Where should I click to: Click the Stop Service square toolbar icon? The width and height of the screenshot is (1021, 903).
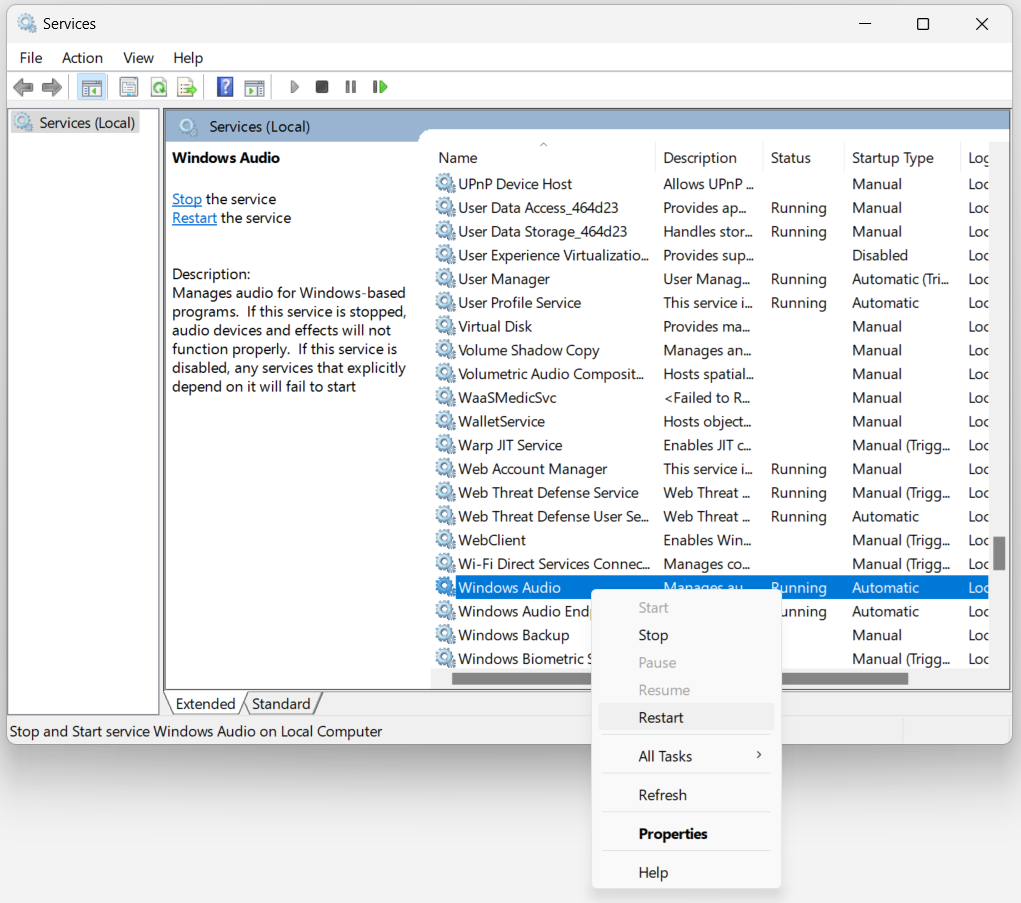click(x=322, y=87)
